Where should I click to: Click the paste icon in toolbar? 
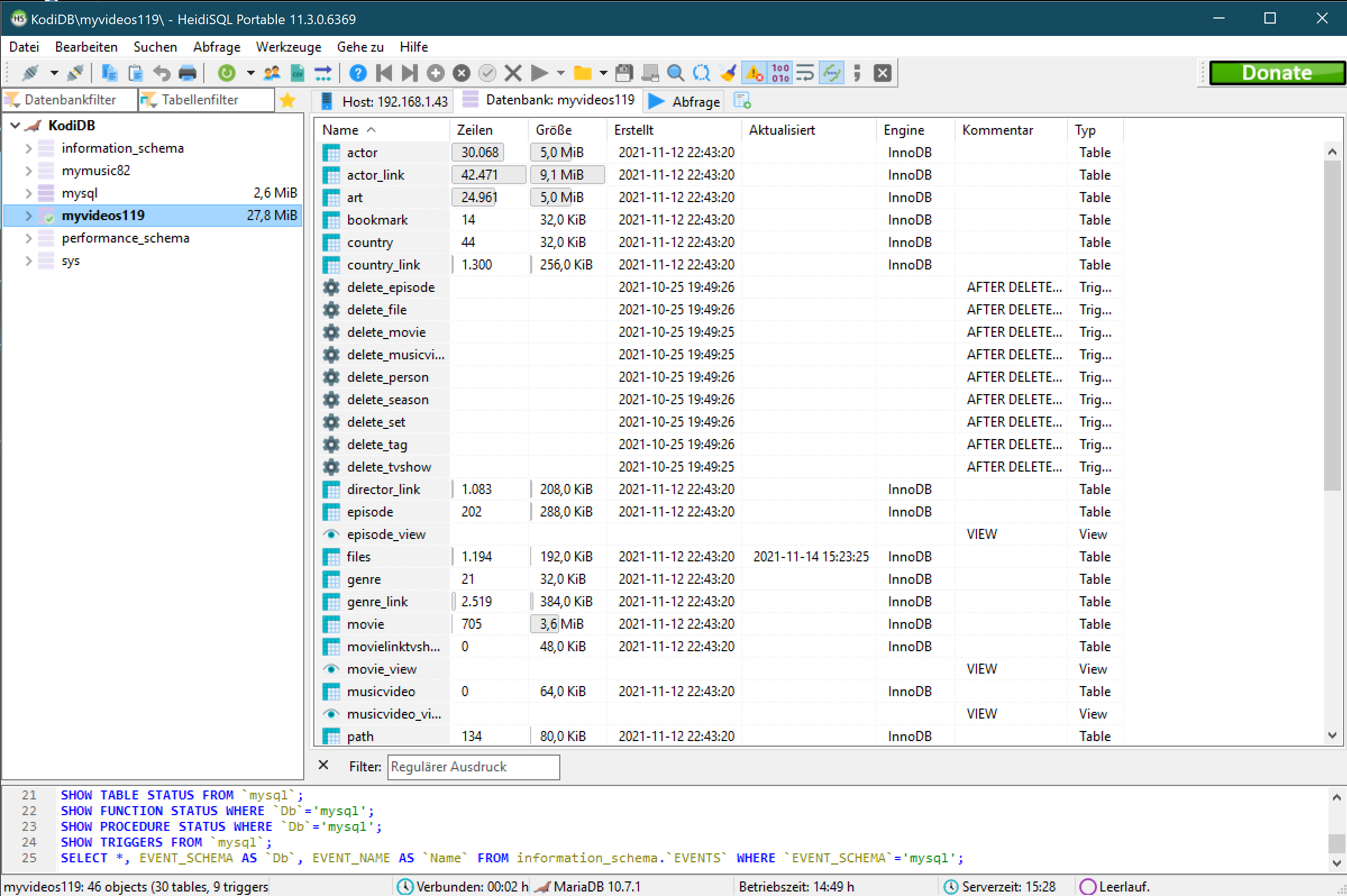tap(135, 73)
